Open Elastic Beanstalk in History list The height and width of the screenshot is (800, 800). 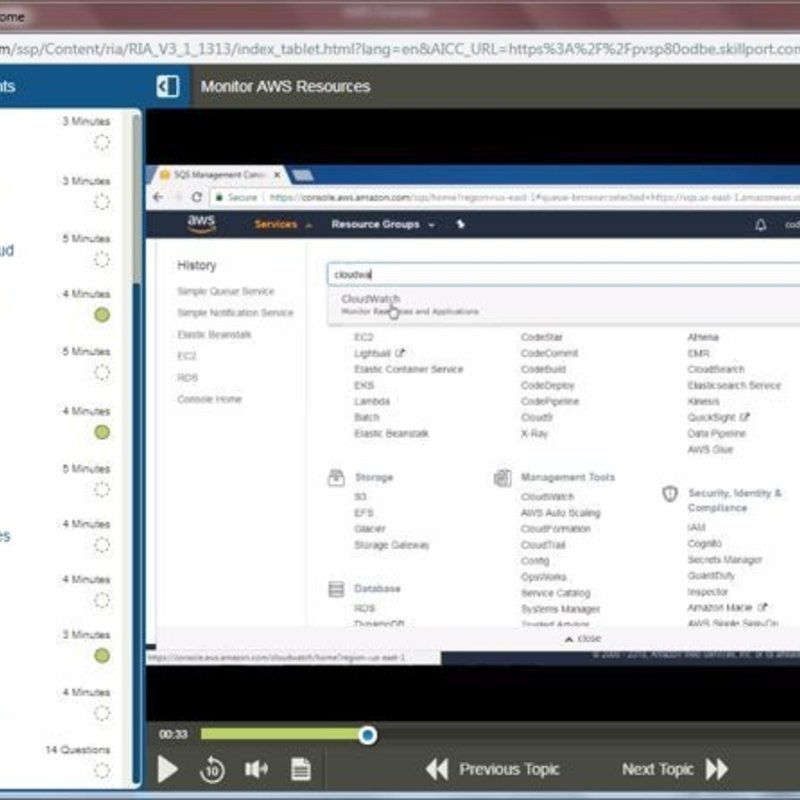click(x=214, y=335)
